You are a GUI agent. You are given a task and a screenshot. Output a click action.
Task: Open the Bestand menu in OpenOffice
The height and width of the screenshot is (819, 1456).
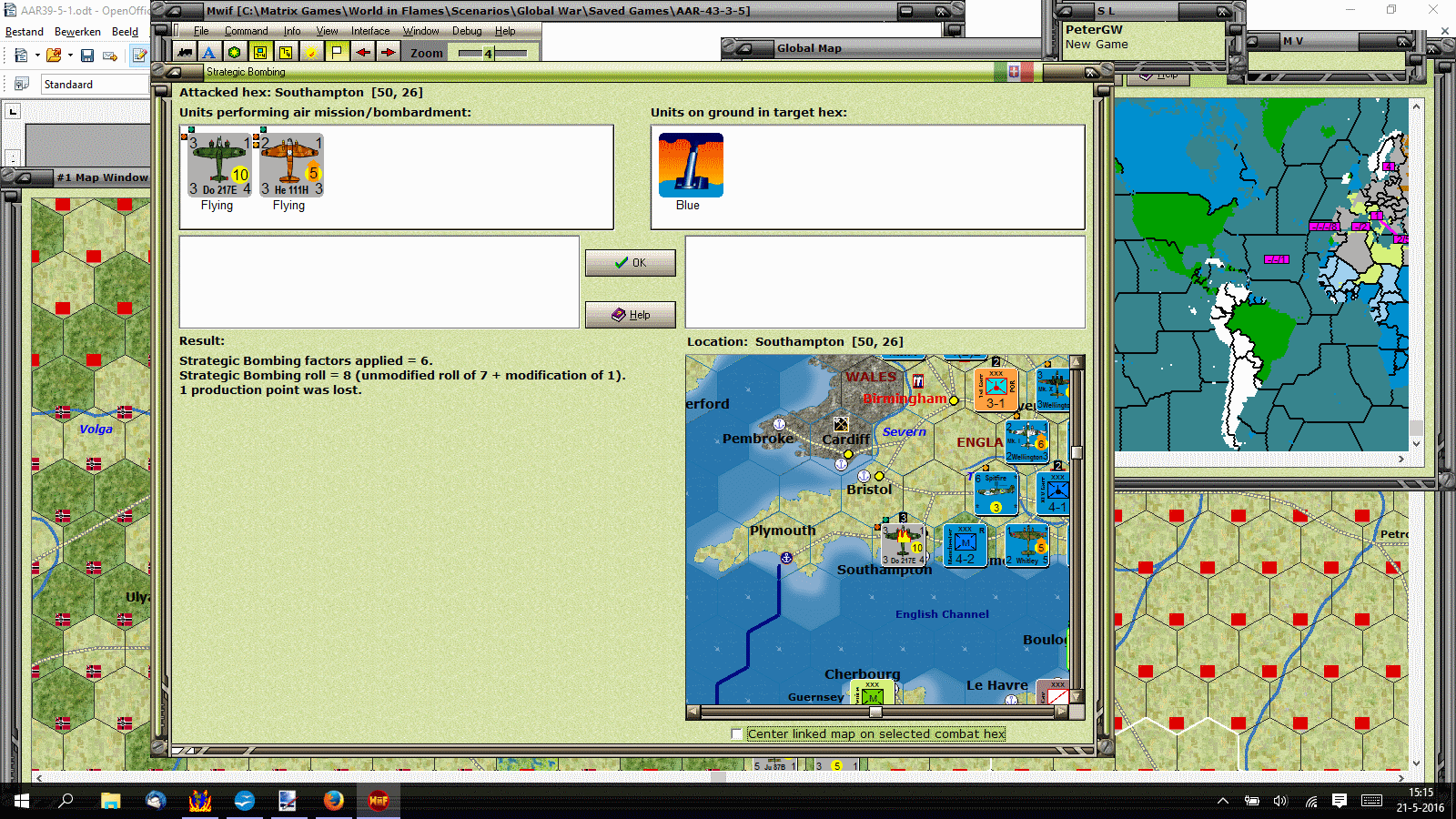(x=25, y=32)
